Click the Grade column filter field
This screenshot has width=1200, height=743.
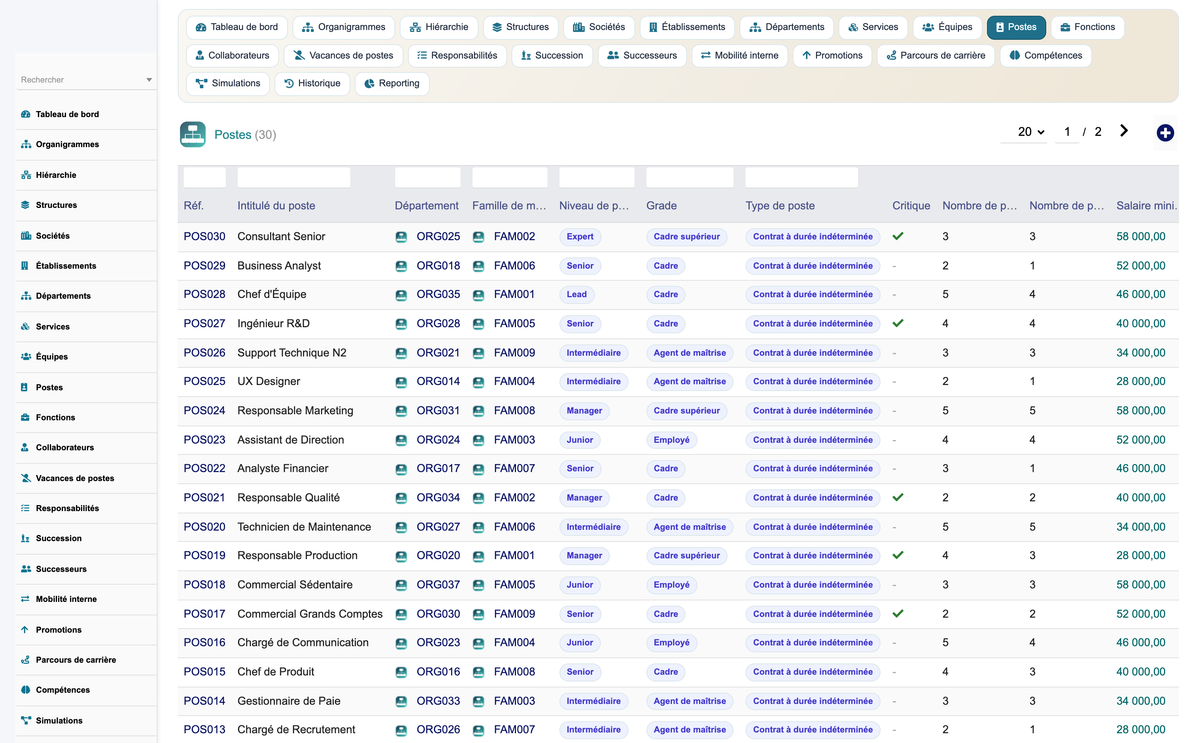point(690,177)
